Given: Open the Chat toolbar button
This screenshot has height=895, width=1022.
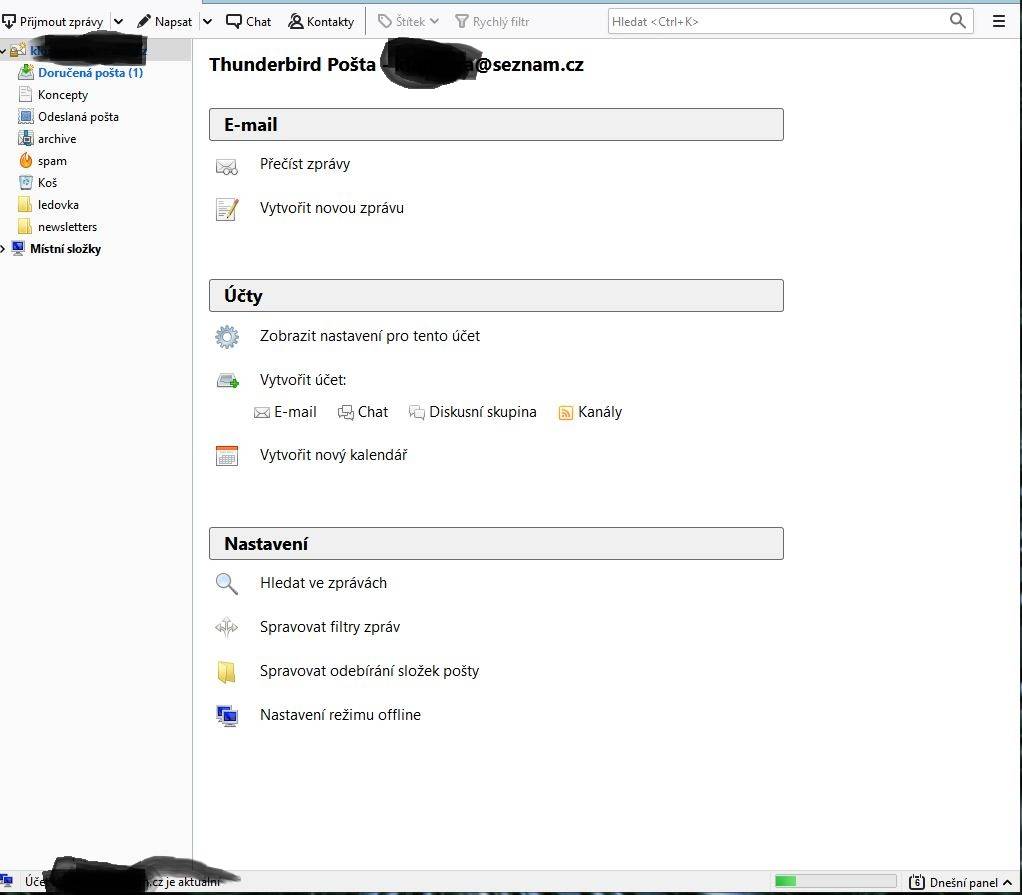Looking at the screenshot, I should [x=248, y=22].
